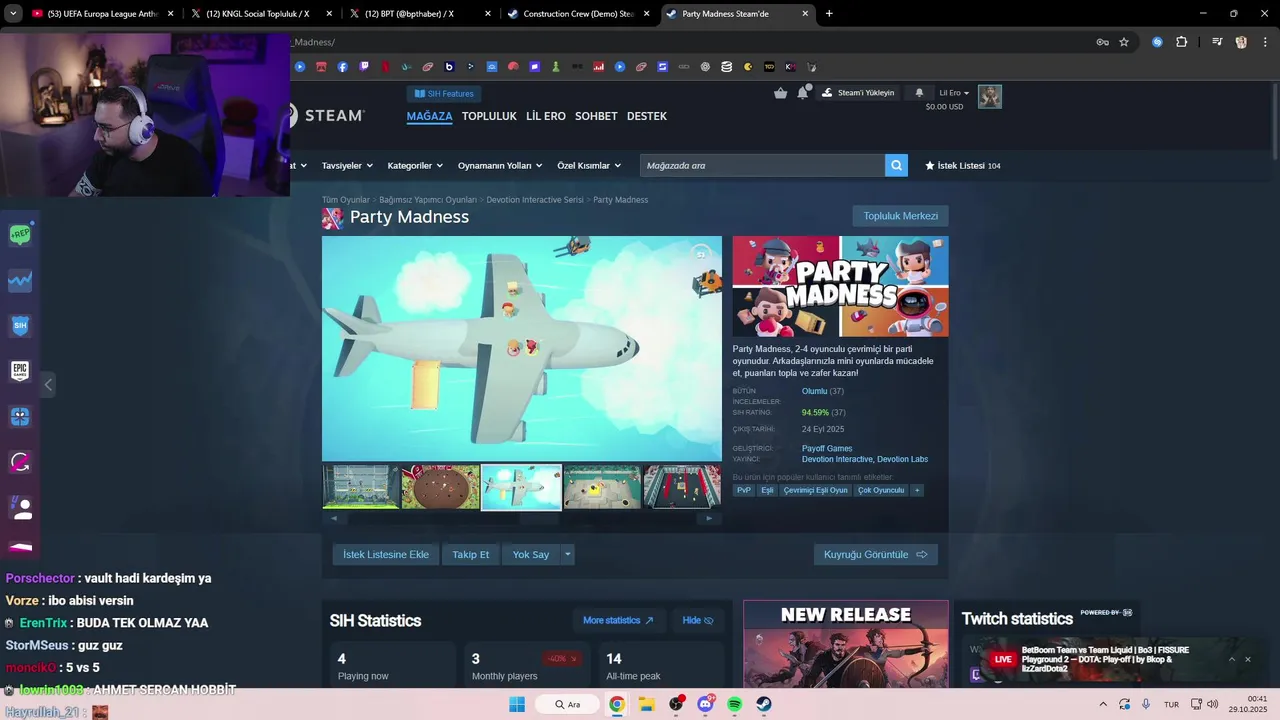Open the price chart sidebar icon
This screenshot has width=1280, height=720.
[x=20, y=281]
